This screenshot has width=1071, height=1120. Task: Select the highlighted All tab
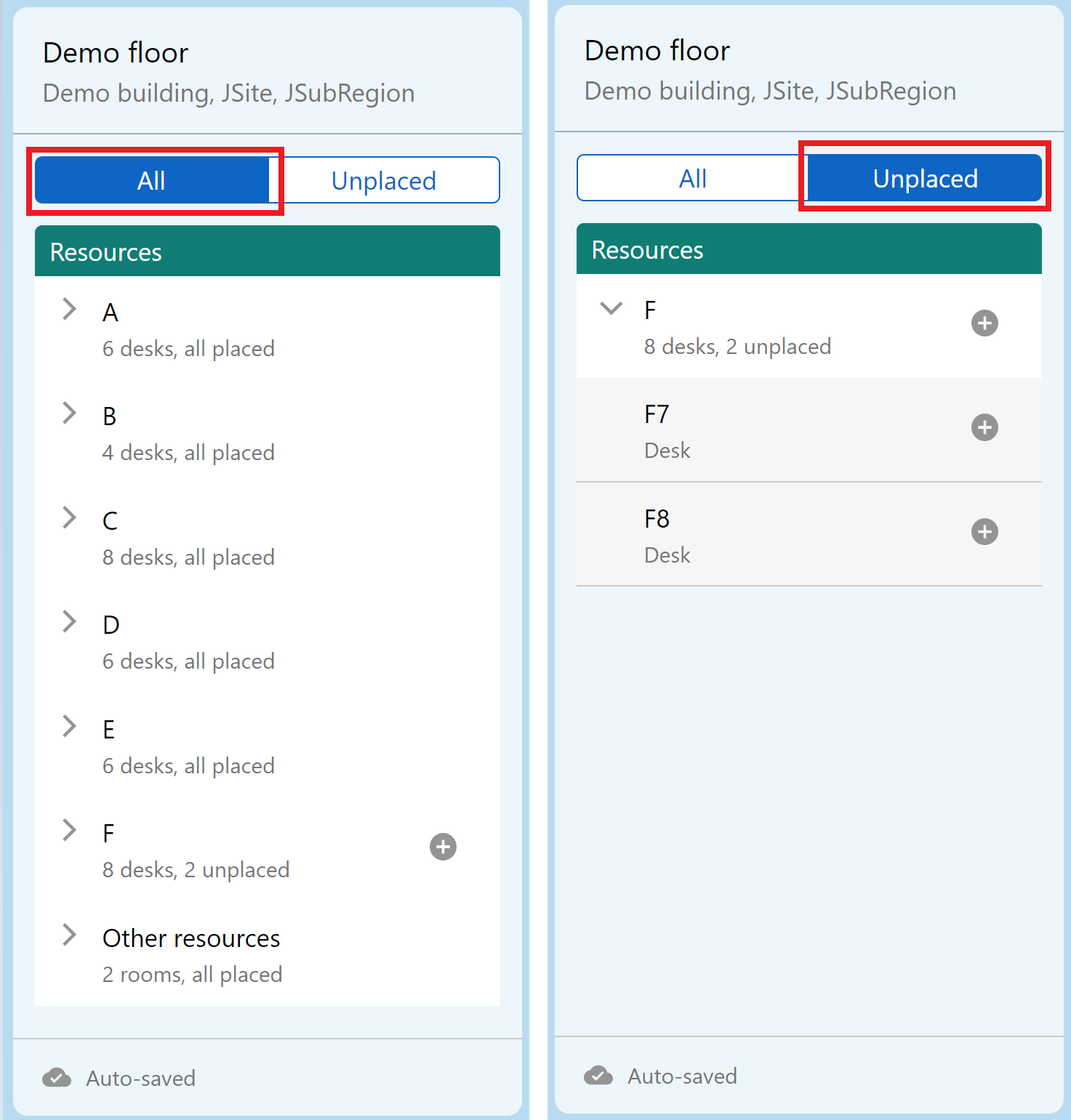click(151, 180)
